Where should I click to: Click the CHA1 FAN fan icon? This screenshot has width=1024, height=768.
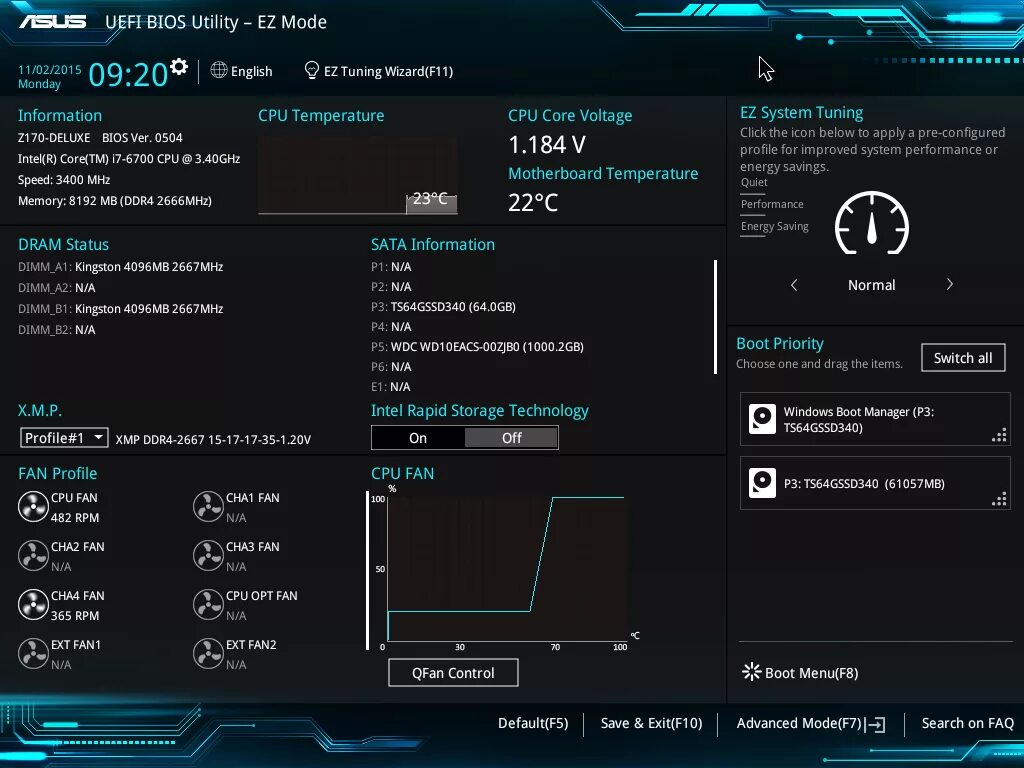208,507
